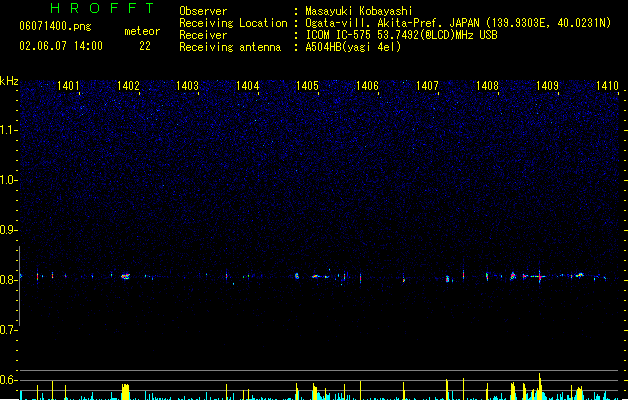This screenshot has height=400, width=629.
Task: Click the 1.0 kHz axis label
Action: [8, 180]
